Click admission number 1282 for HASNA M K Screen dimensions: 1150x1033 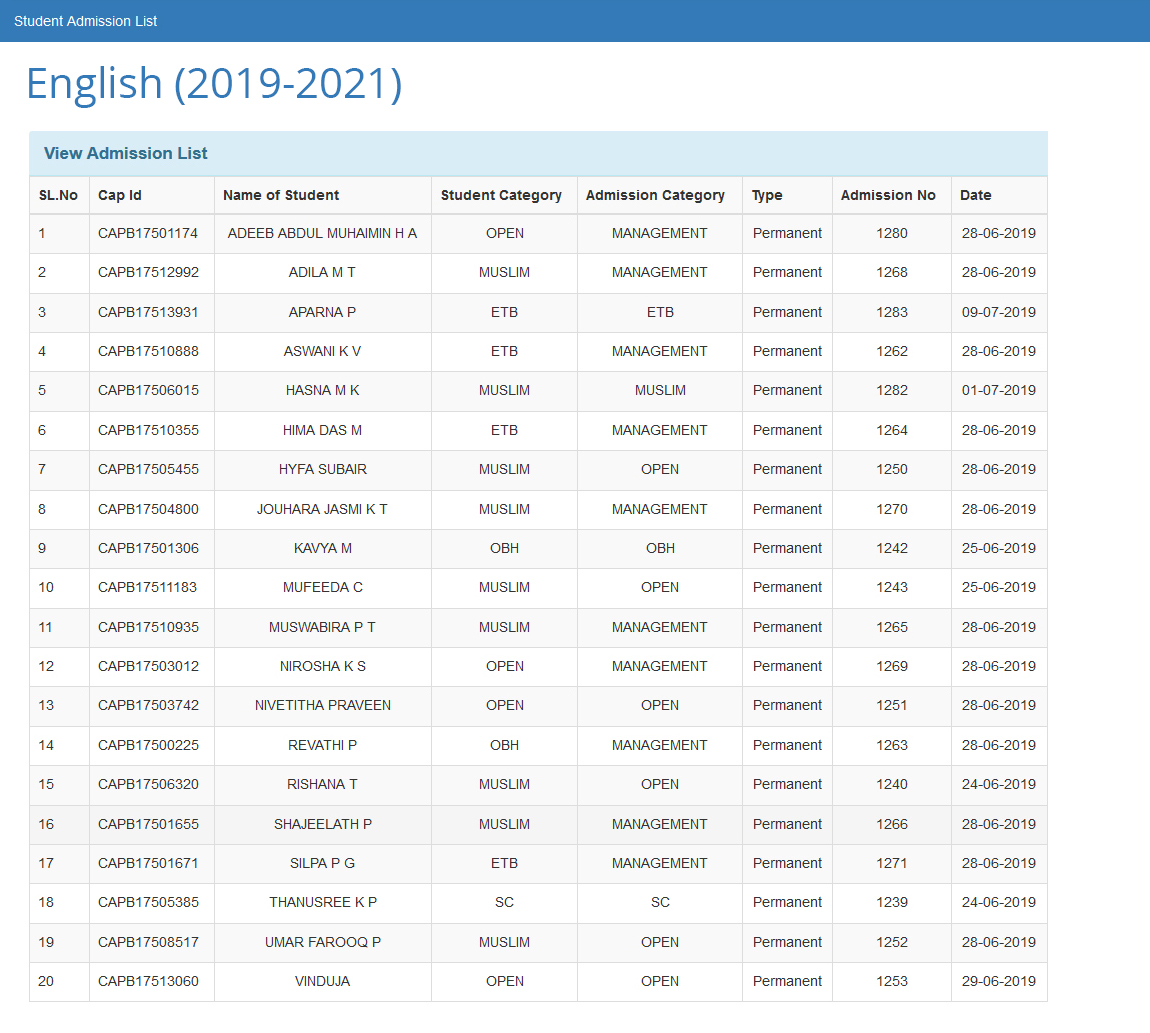pos(891,390)
